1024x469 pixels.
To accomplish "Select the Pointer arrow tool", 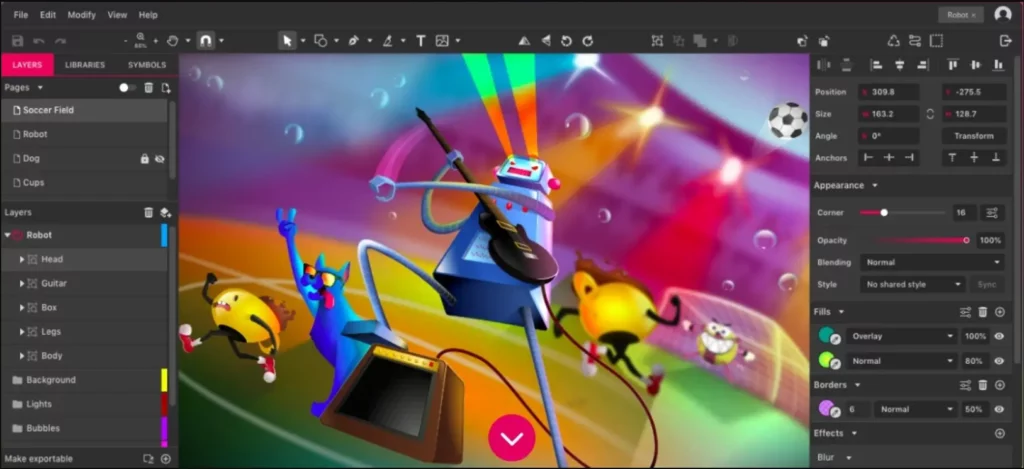I will click(x=287, y=40).
